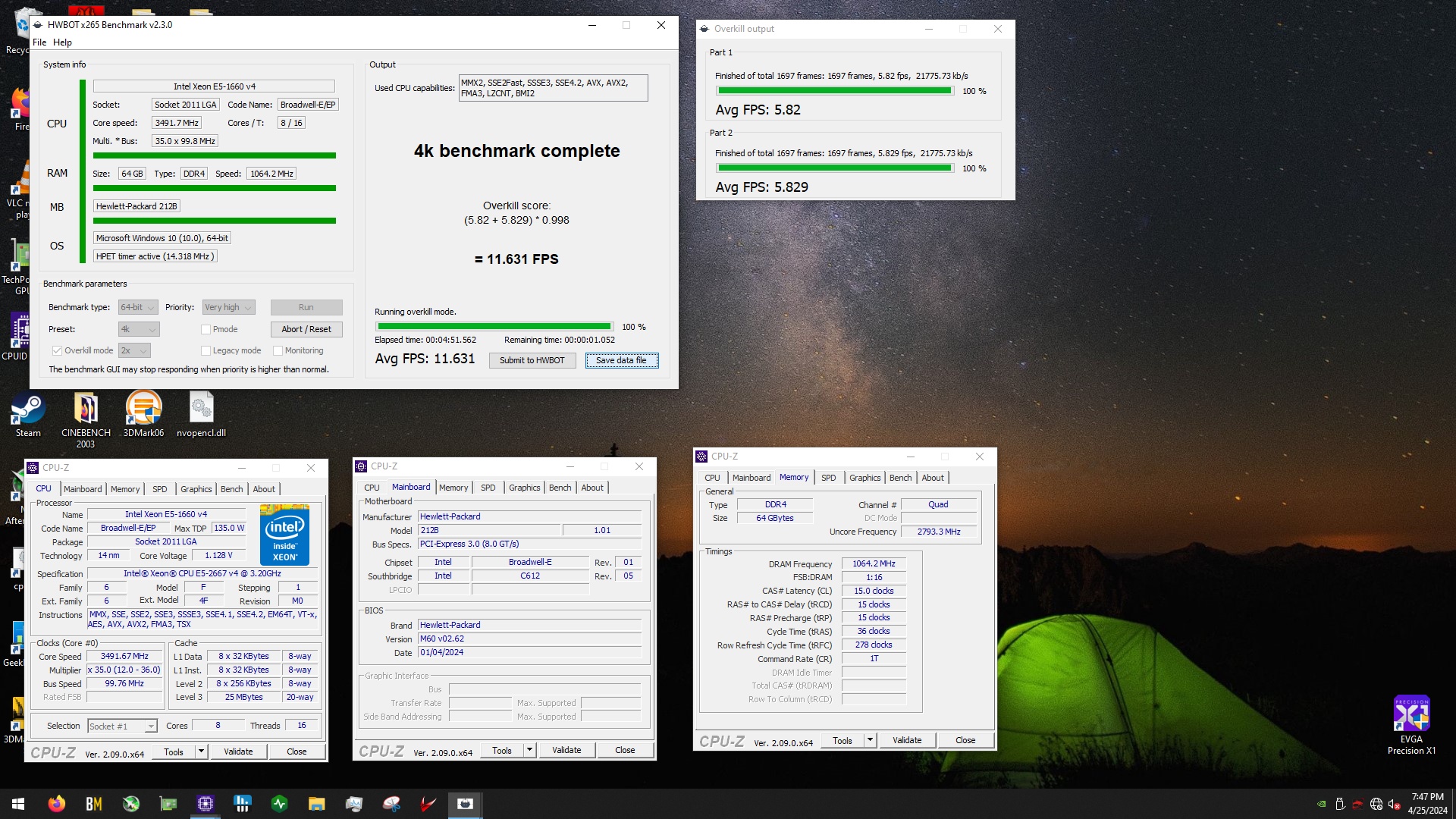
Task: Open the NVIDIA tray icon
Action: pyautogui.click(x=1322, y=805)
